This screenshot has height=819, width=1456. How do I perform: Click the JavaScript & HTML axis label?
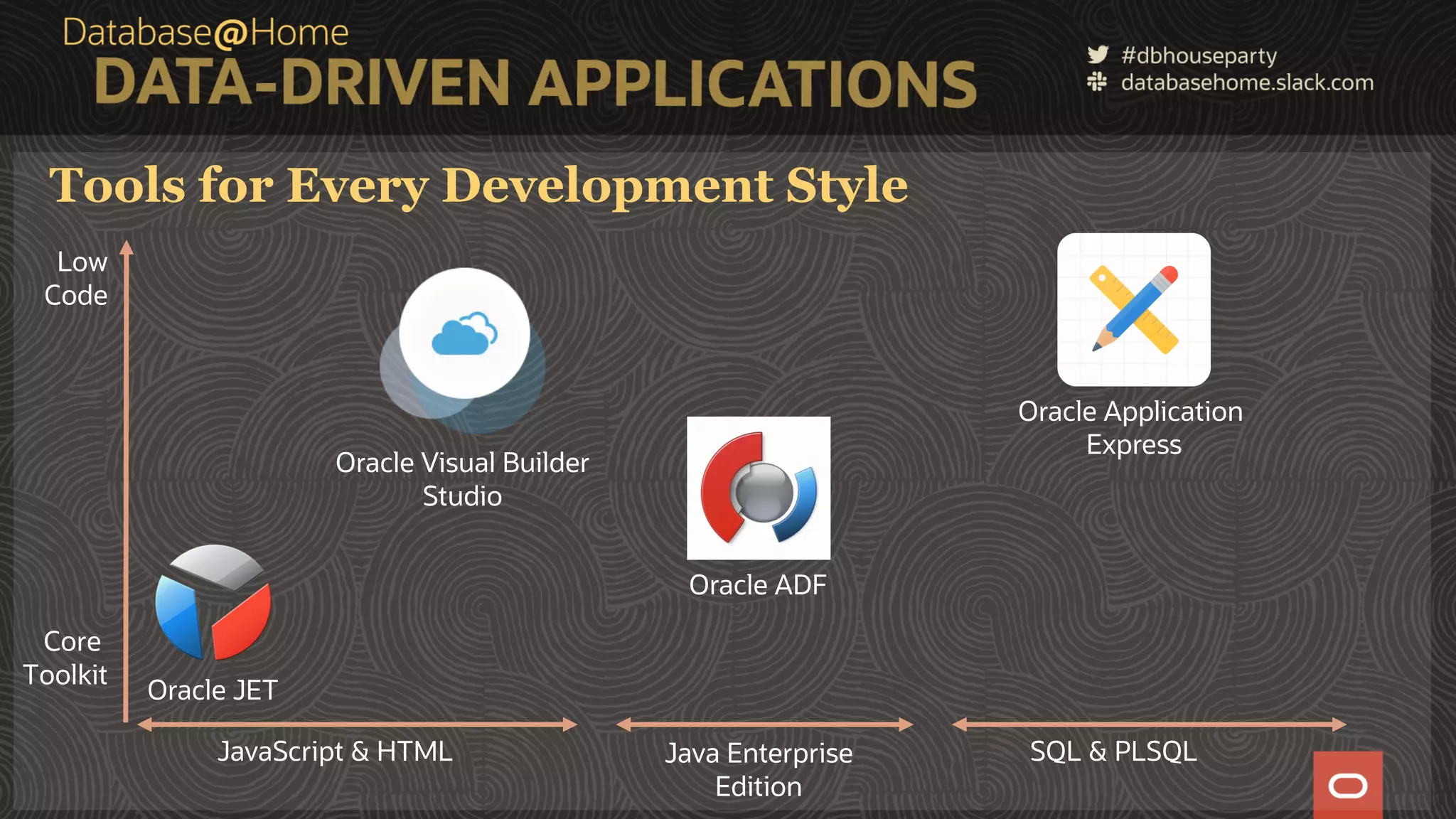pos(335,751)
